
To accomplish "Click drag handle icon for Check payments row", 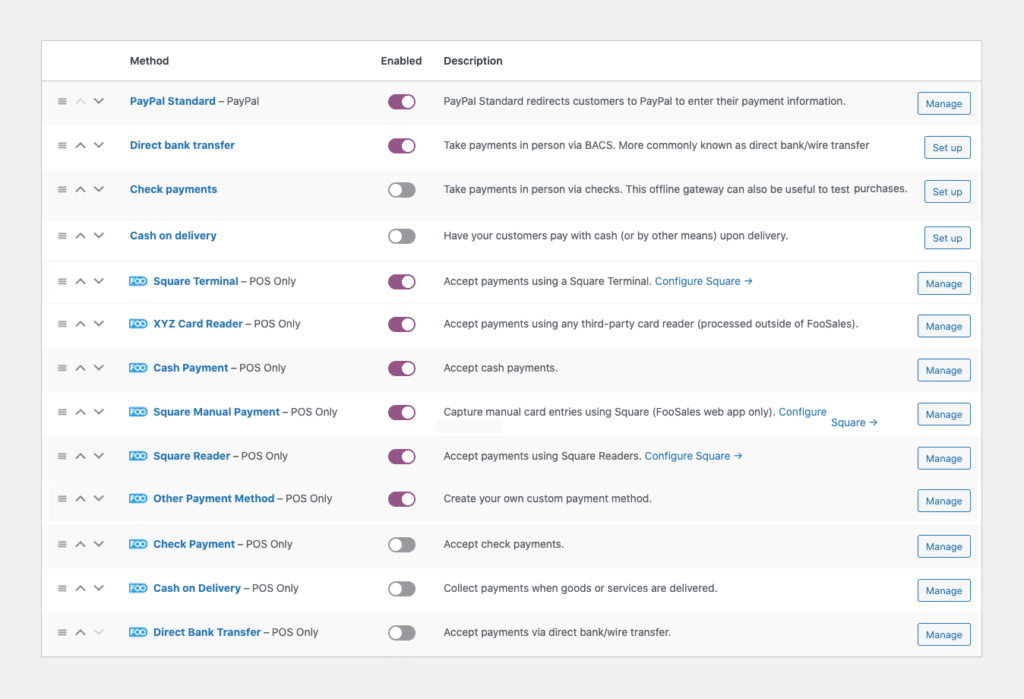I will [62, 189].
